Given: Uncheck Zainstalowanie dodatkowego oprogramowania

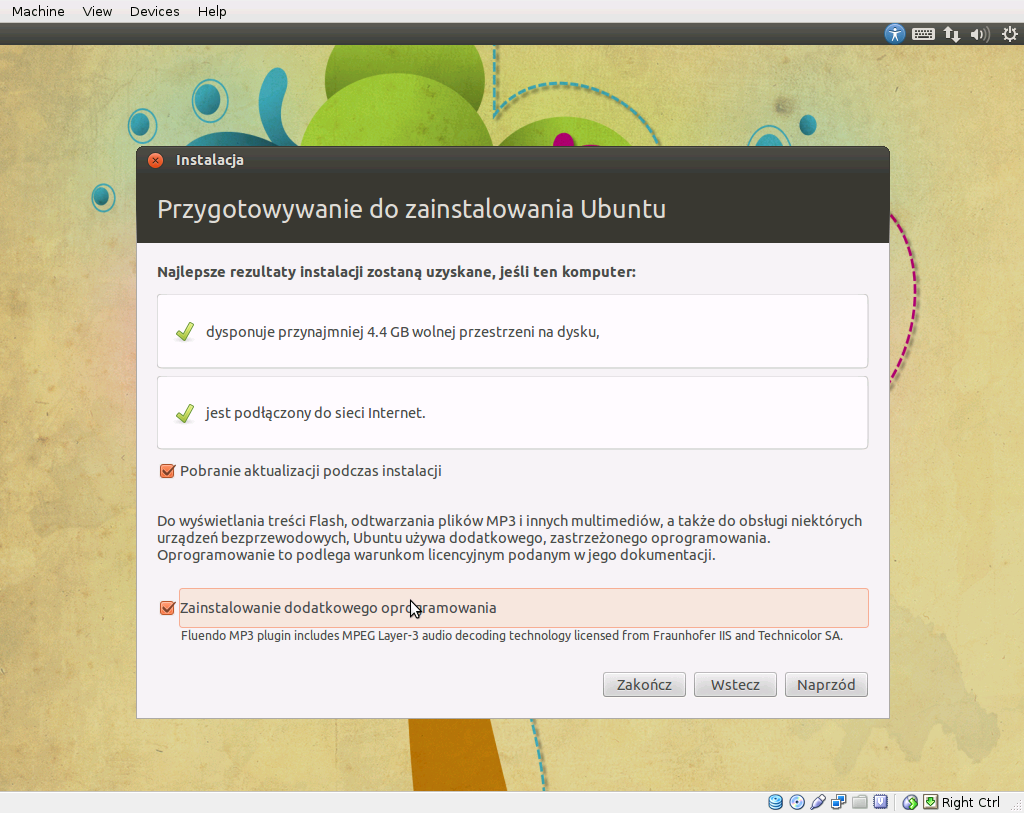Looking at the screenshot, I should coord(167,608).
